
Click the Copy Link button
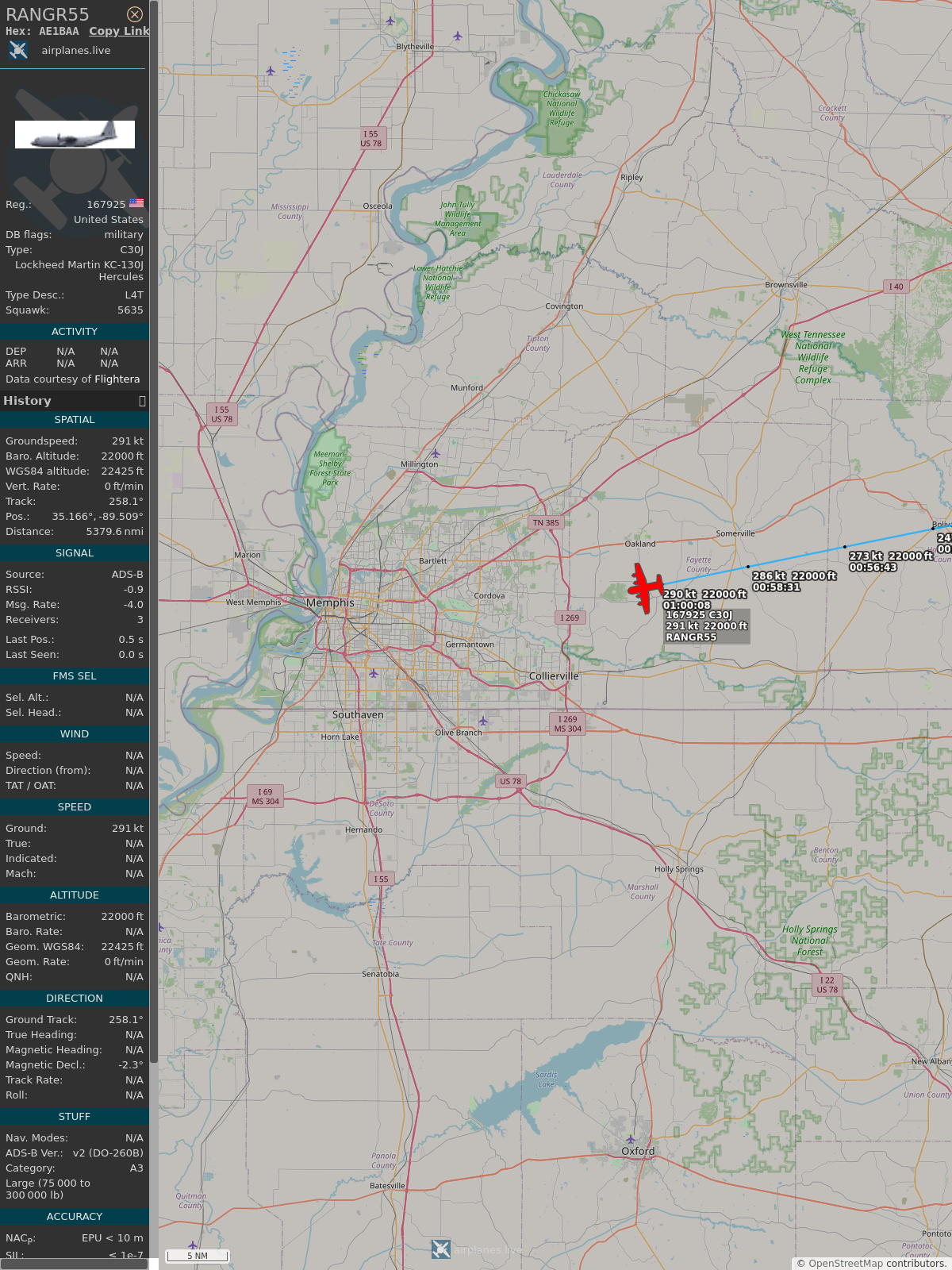click(x=119, y=31)
